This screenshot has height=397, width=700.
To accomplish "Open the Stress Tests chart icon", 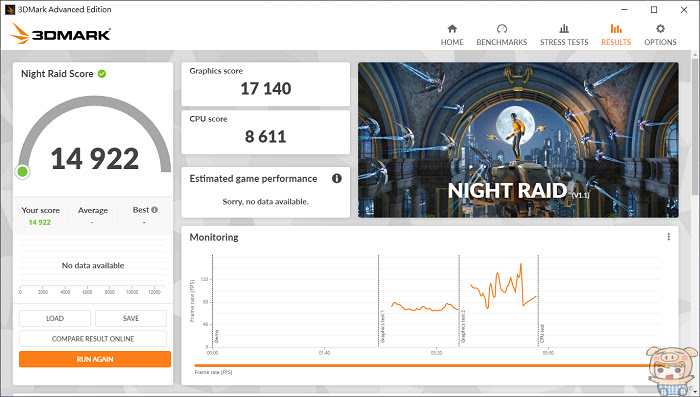I will tap(564, 29).
